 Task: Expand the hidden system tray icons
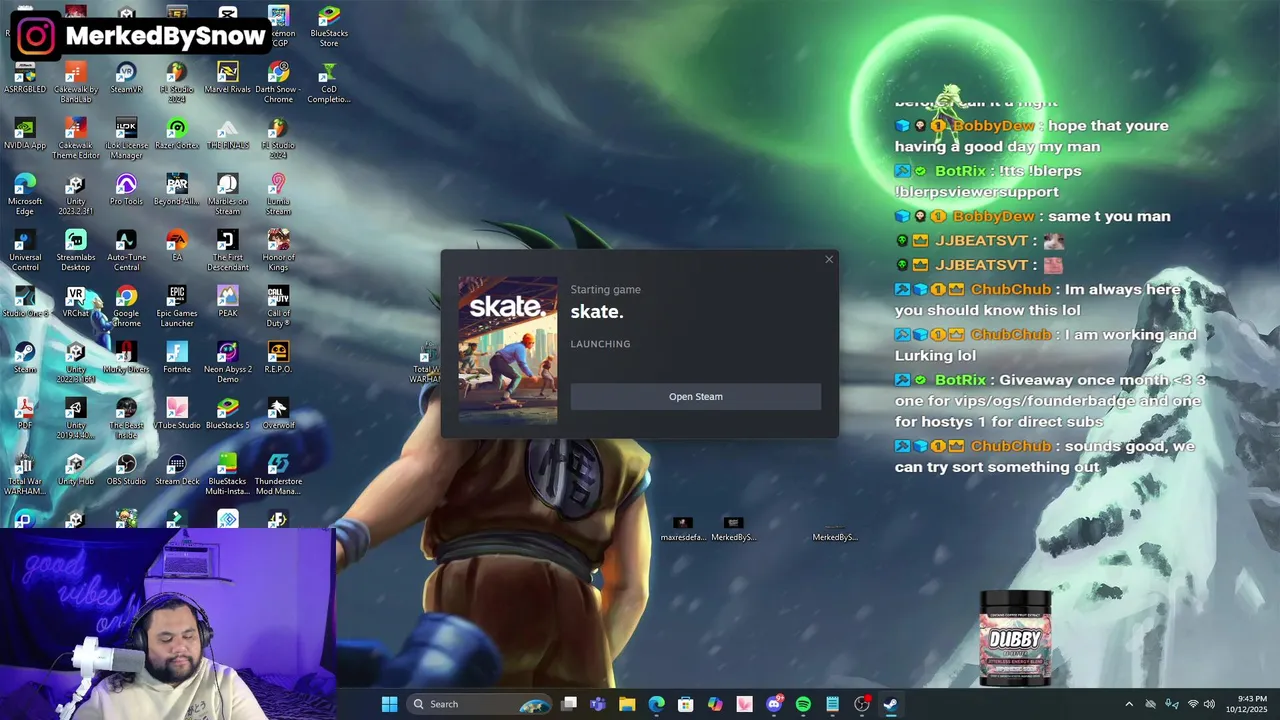[x=1129, y=704]
